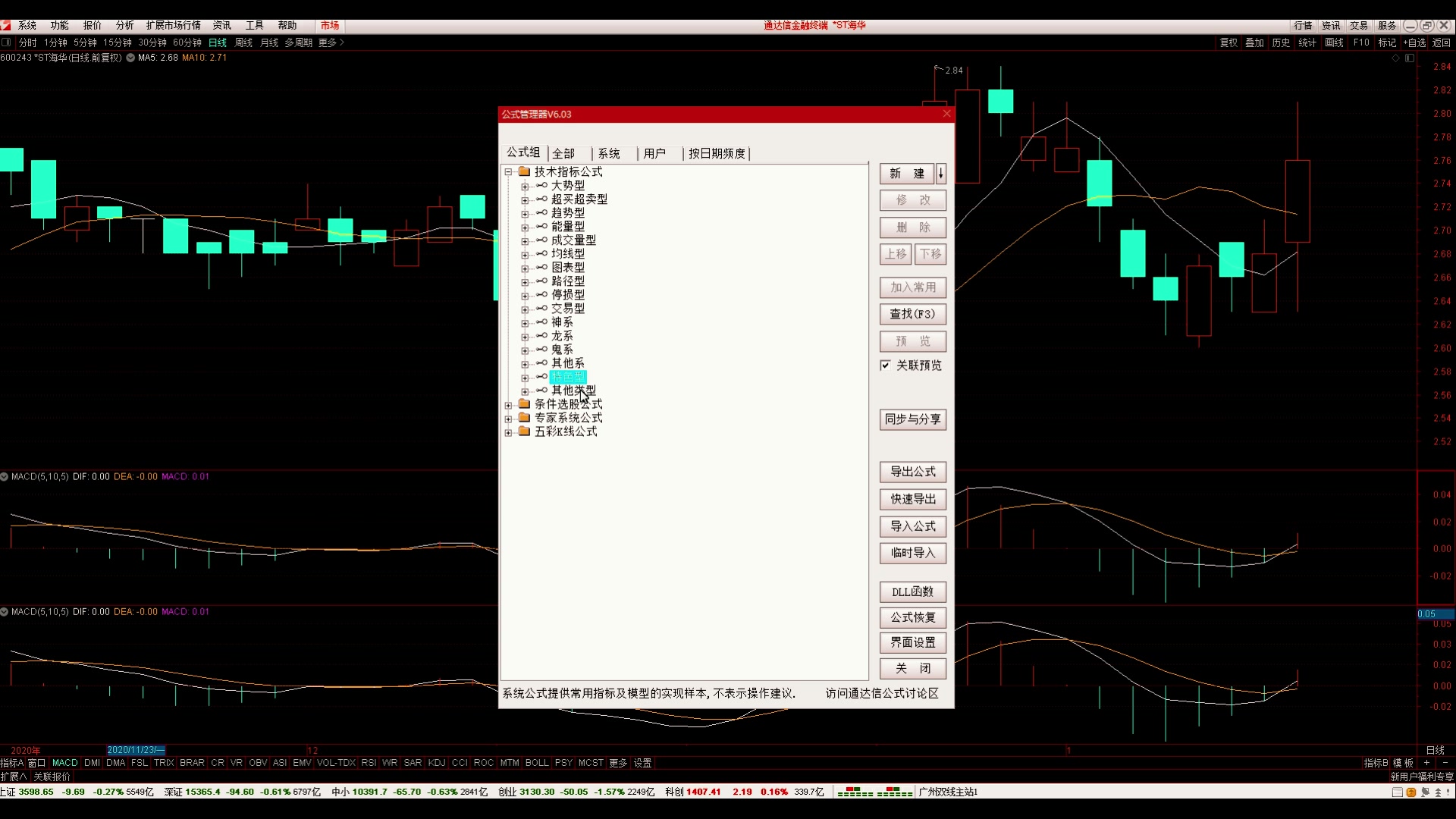Select the 特色型 tree item
The image size is (1456, 819).
(x=568, y=377)
